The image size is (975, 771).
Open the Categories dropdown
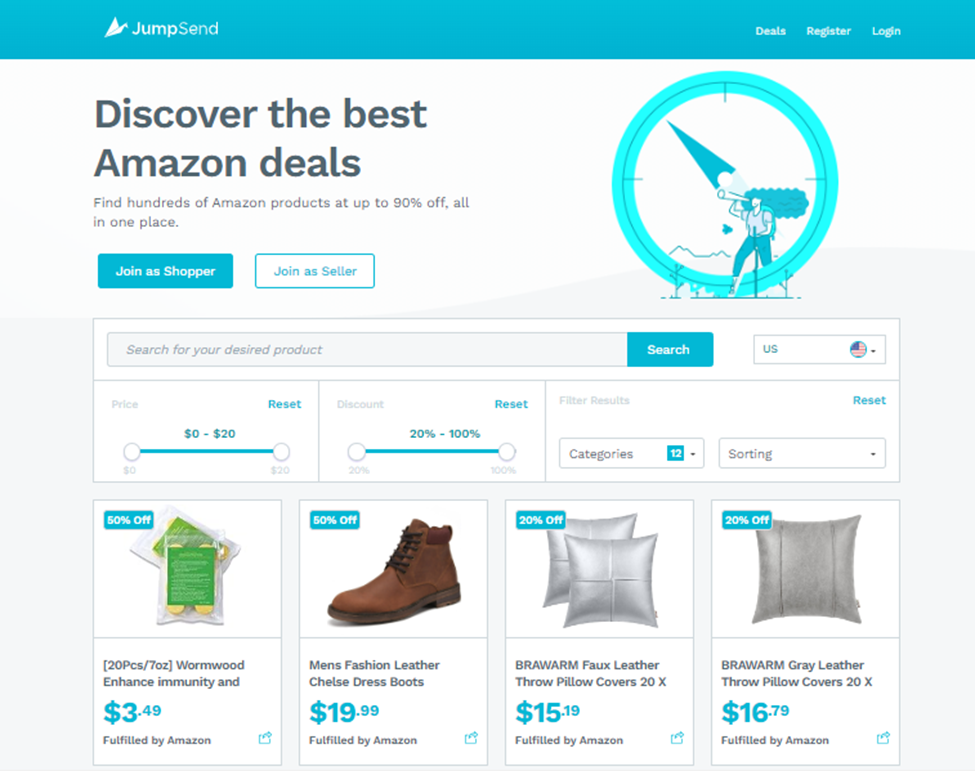pos(631,453)
